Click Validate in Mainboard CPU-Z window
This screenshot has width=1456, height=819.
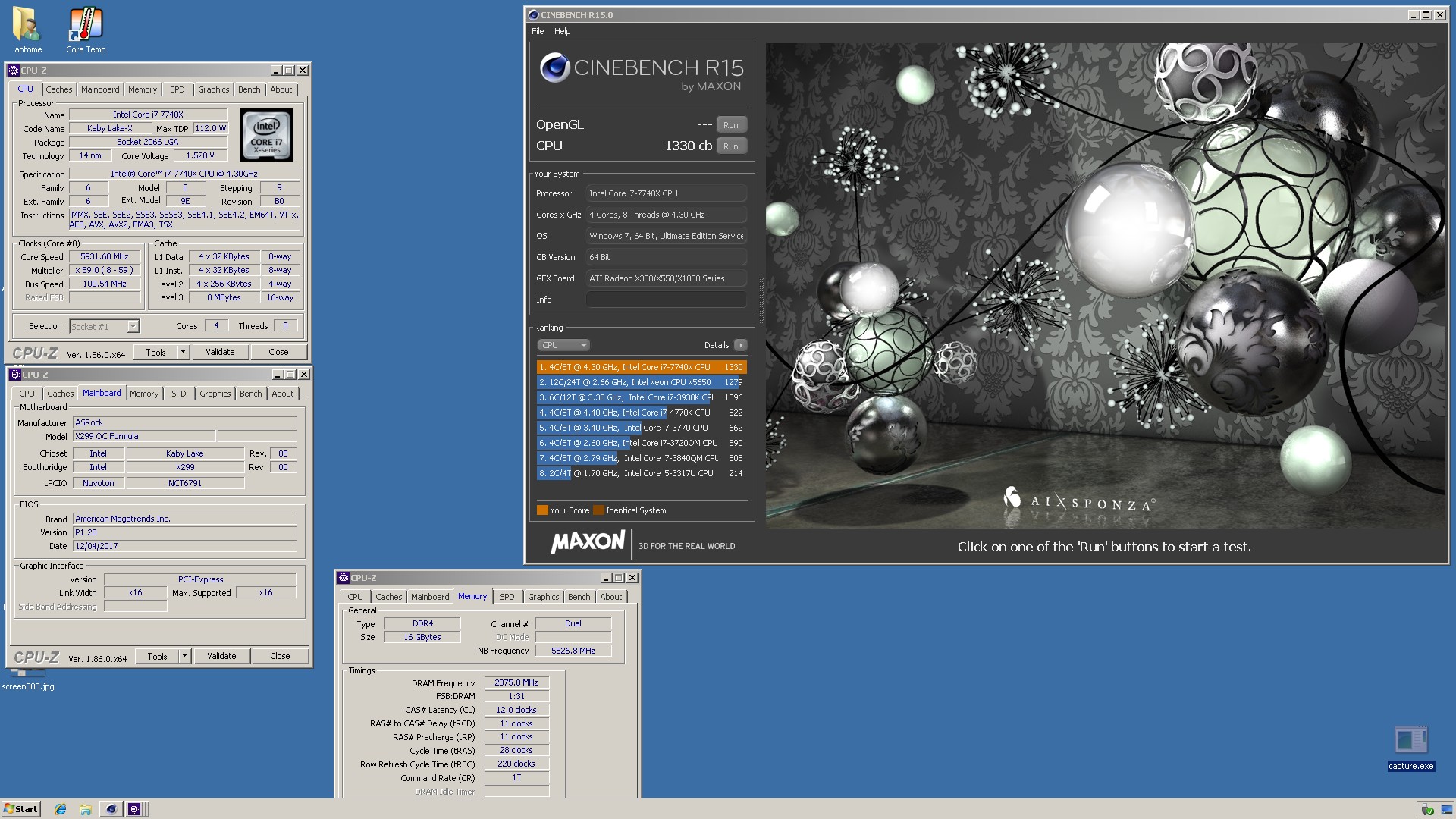(x=221, y=656)
